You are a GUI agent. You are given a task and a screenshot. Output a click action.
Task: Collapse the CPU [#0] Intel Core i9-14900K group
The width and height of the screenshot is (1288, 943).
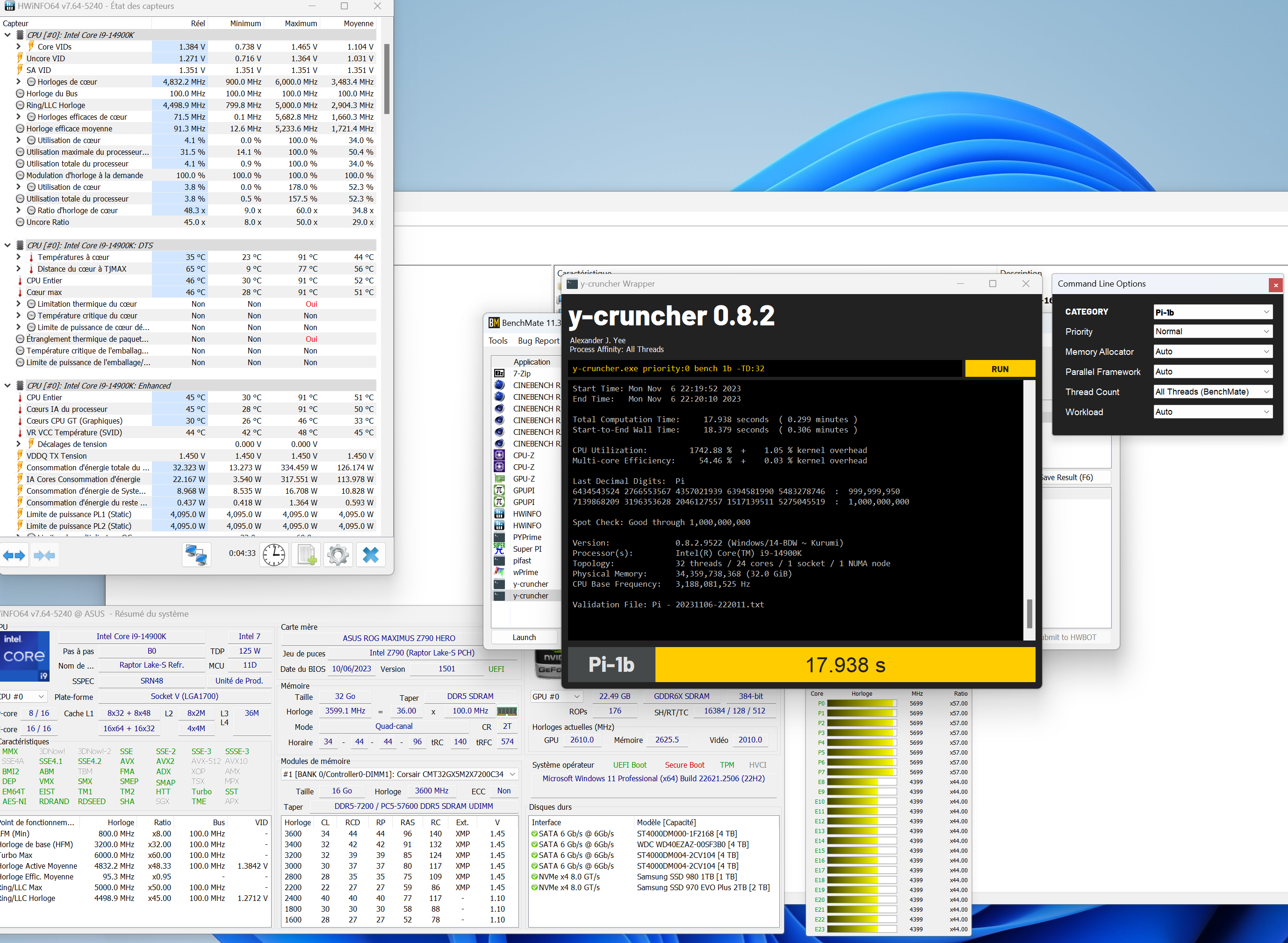click(7, 35)
